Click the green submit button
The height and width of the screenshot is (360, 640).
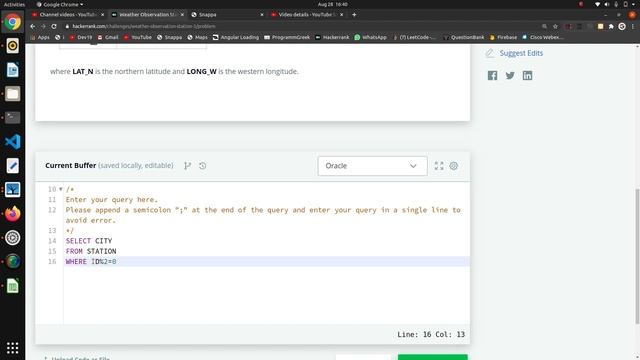[x=433, y=358]
